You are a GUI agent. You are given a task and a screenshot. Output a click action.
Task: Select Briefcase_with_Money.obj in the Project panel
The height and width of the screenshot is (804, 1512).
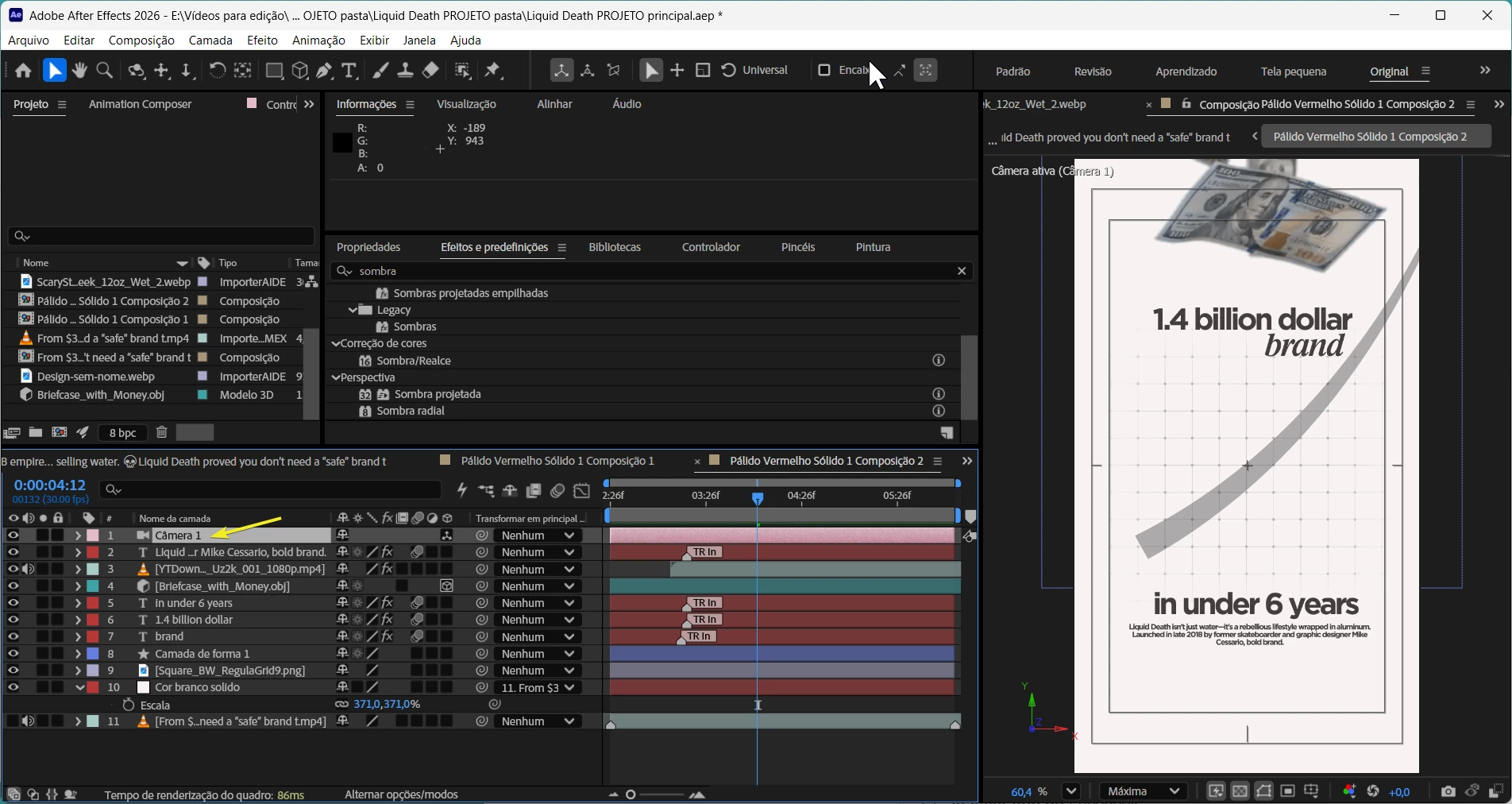pos(101,395)
